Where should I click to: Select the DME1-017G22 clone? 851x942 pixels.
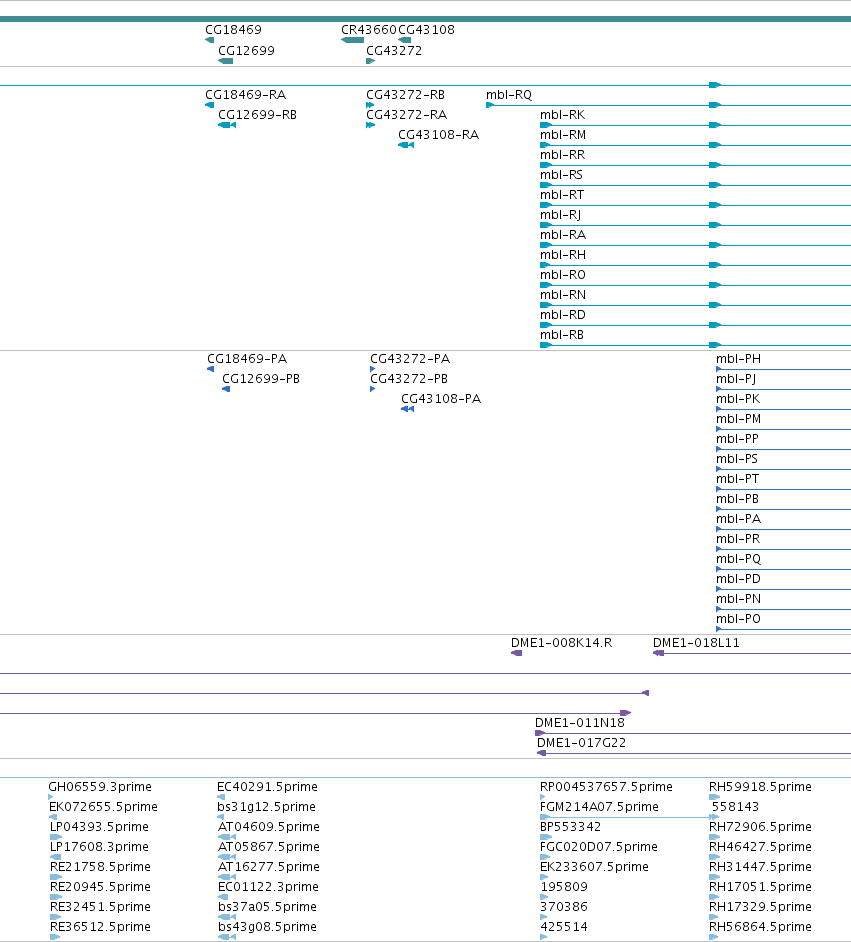[581, 743]
